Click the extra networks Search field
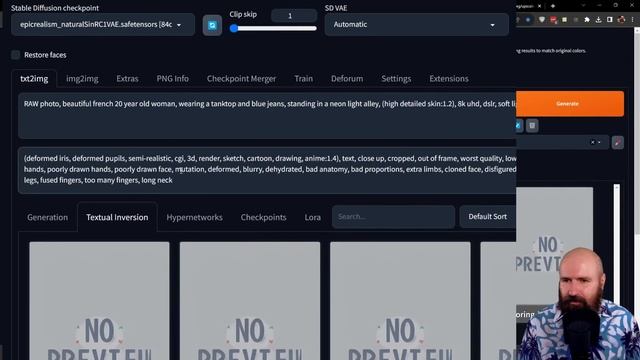640x360 pixels. pyautogui.click(x=393, y=217)
